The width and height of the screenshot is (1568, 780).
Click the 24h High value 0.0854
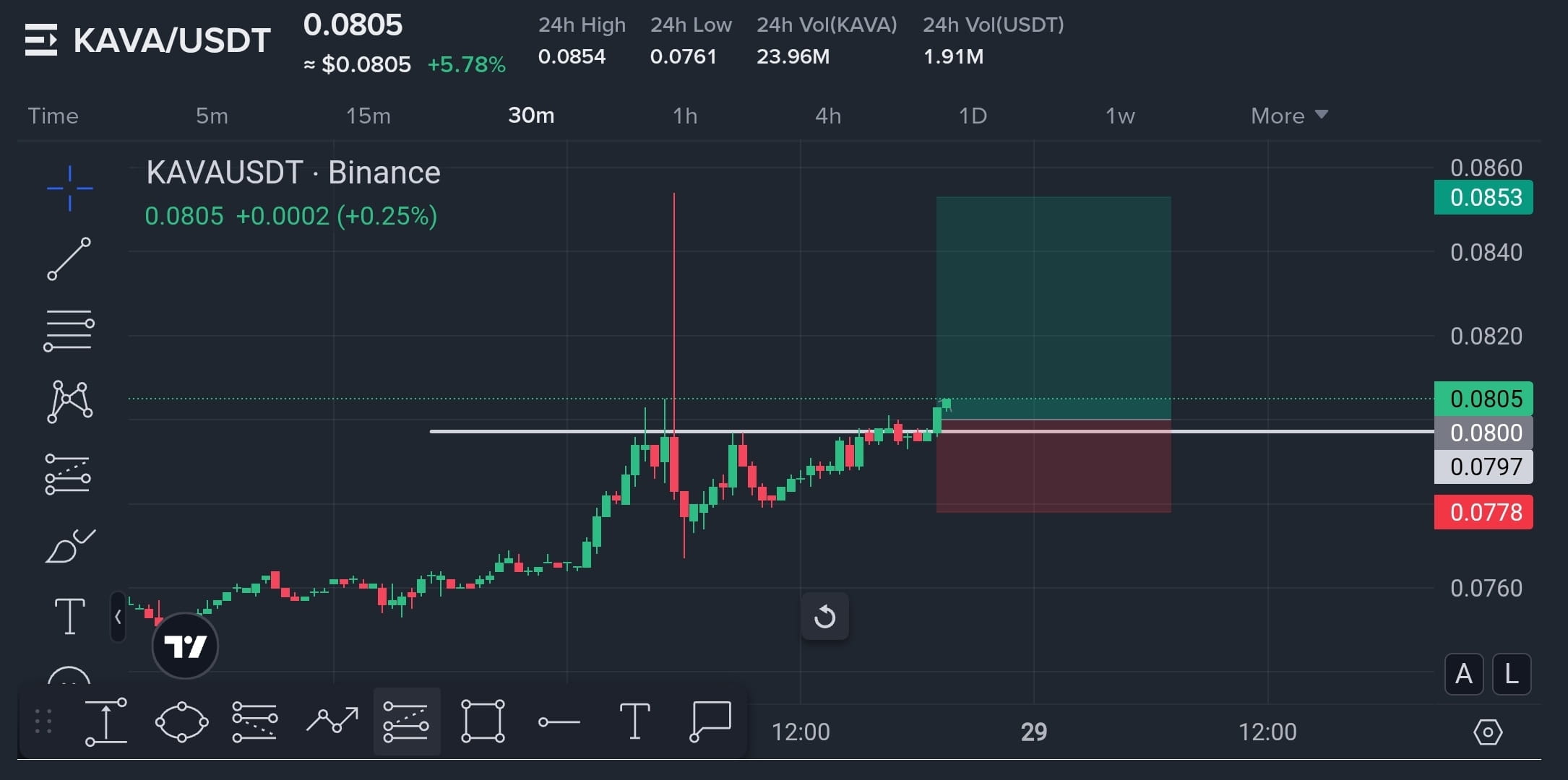(572, 56)
